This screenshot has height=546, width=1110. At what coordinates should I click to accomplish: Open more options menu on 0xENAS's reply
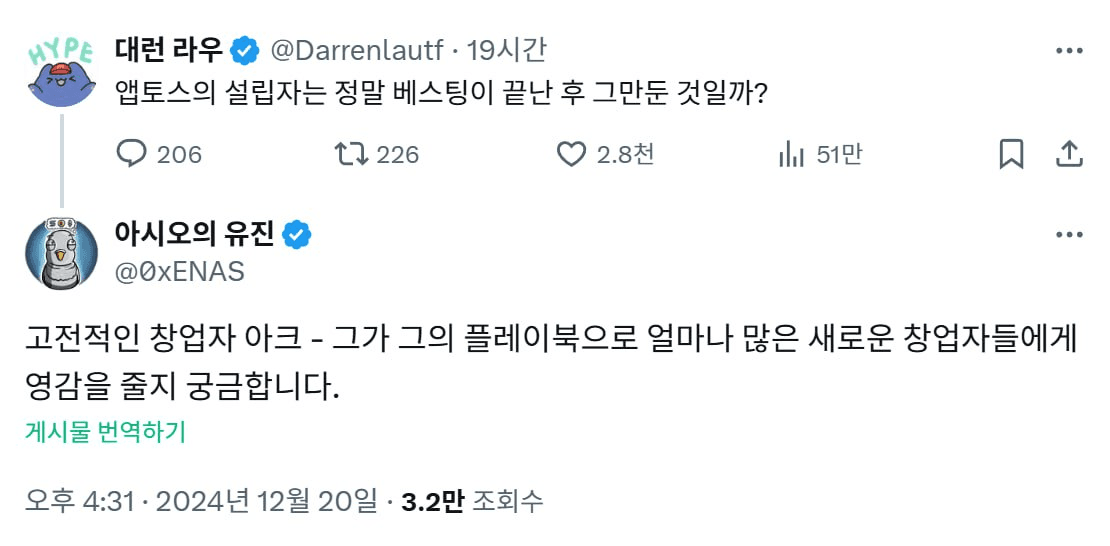[1069, 235]
